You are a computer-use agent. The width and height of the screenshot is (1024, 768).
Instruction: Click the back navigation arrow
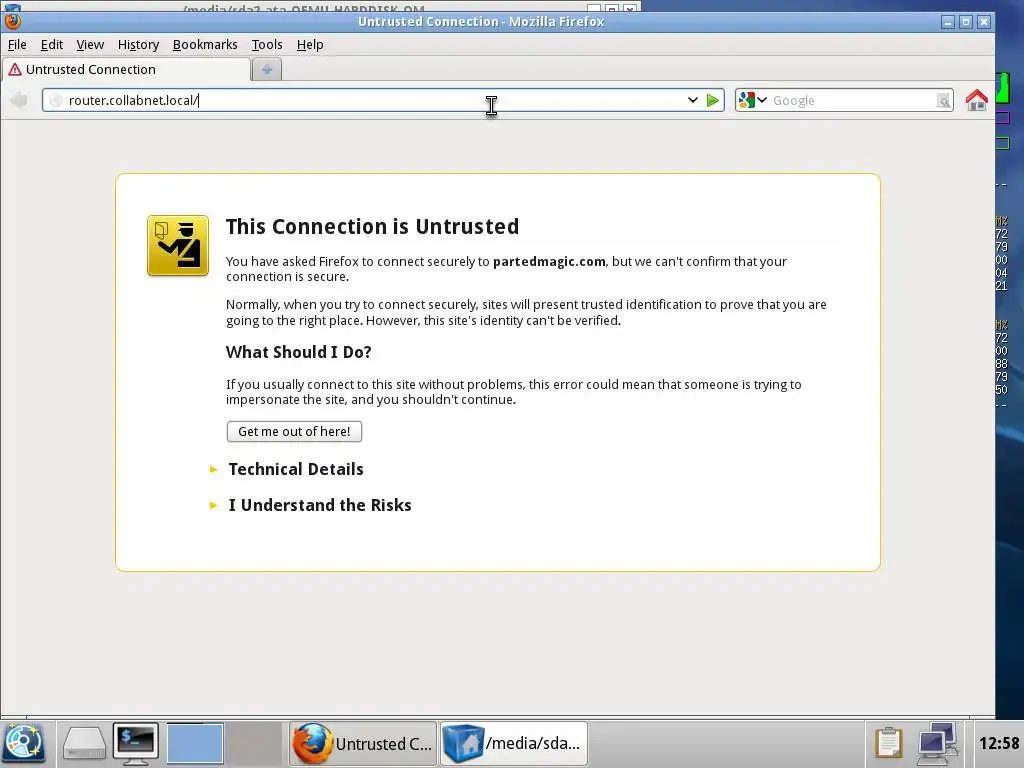[19, 101]
